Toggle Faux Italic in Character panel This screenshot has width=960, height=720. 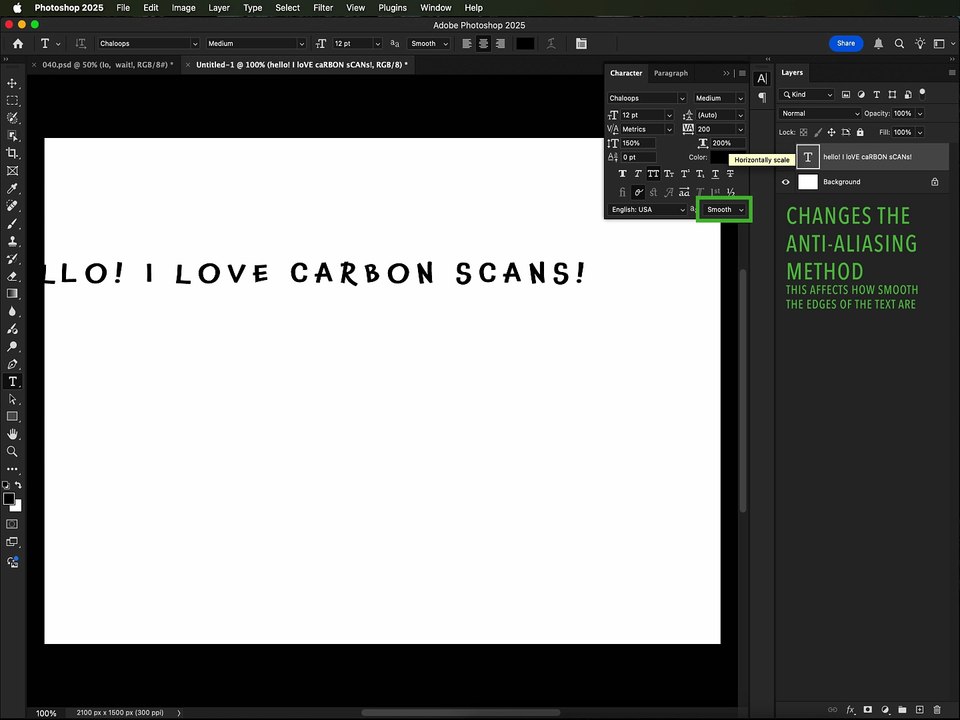(637, 174)
